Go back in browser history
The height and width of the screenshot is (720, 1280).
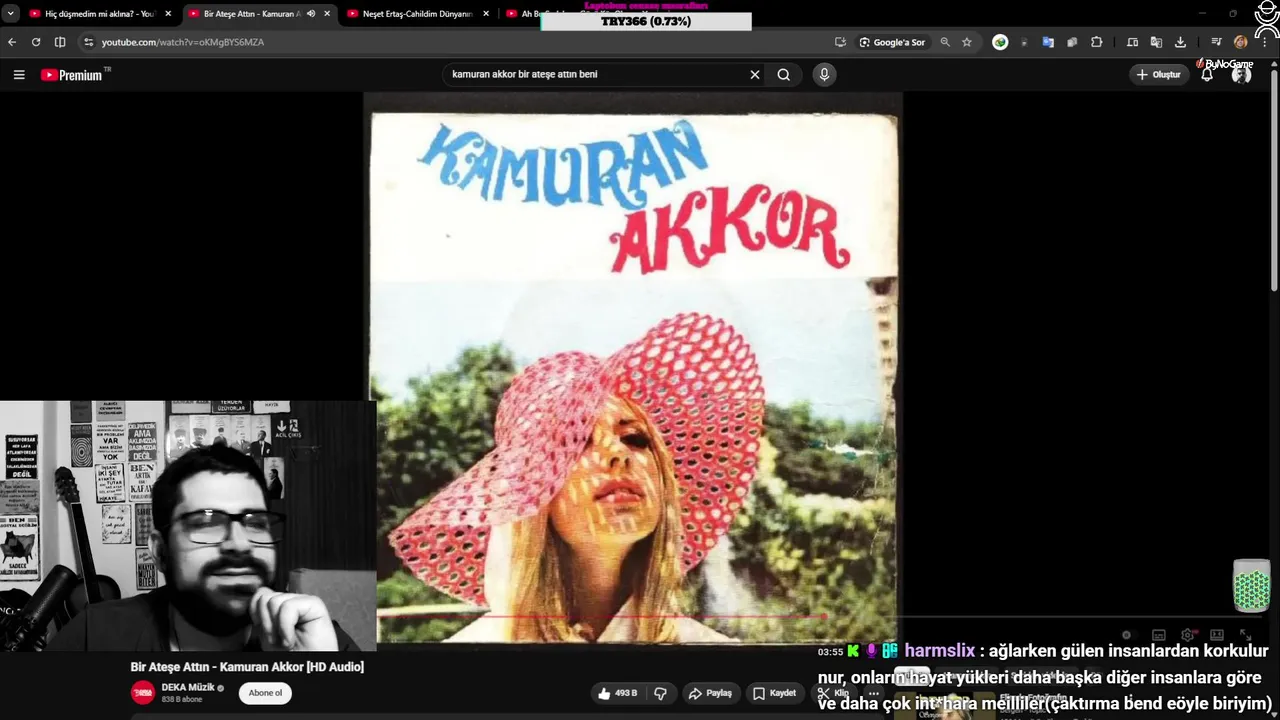[x=12, y=42]
